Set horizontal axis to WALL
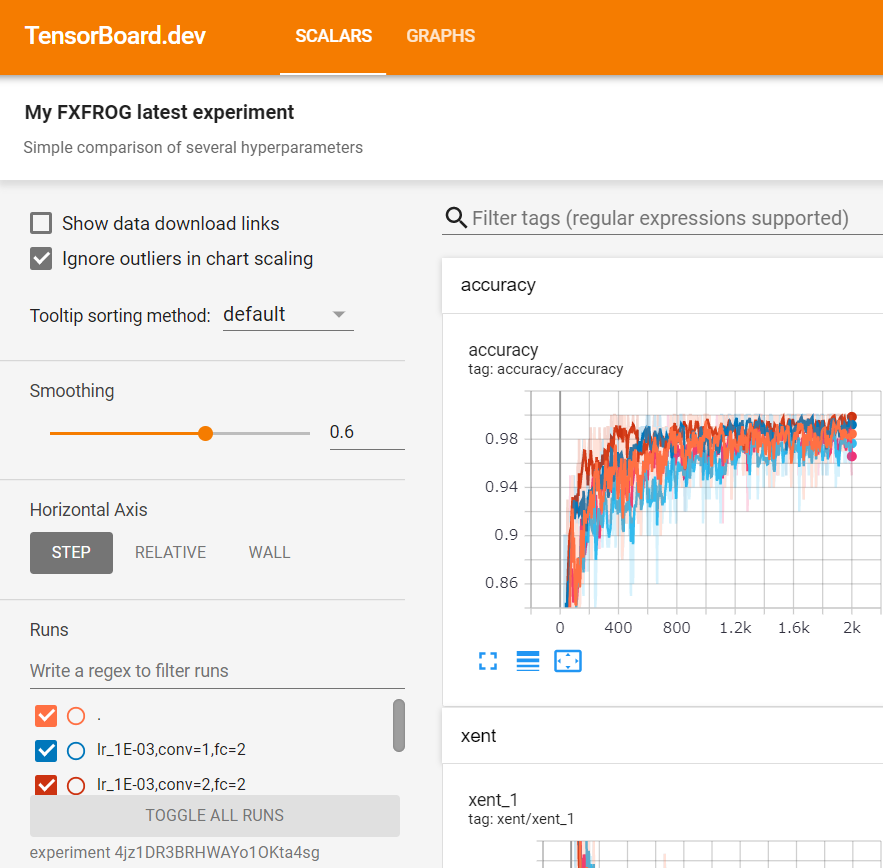 [x=269, y=552]
